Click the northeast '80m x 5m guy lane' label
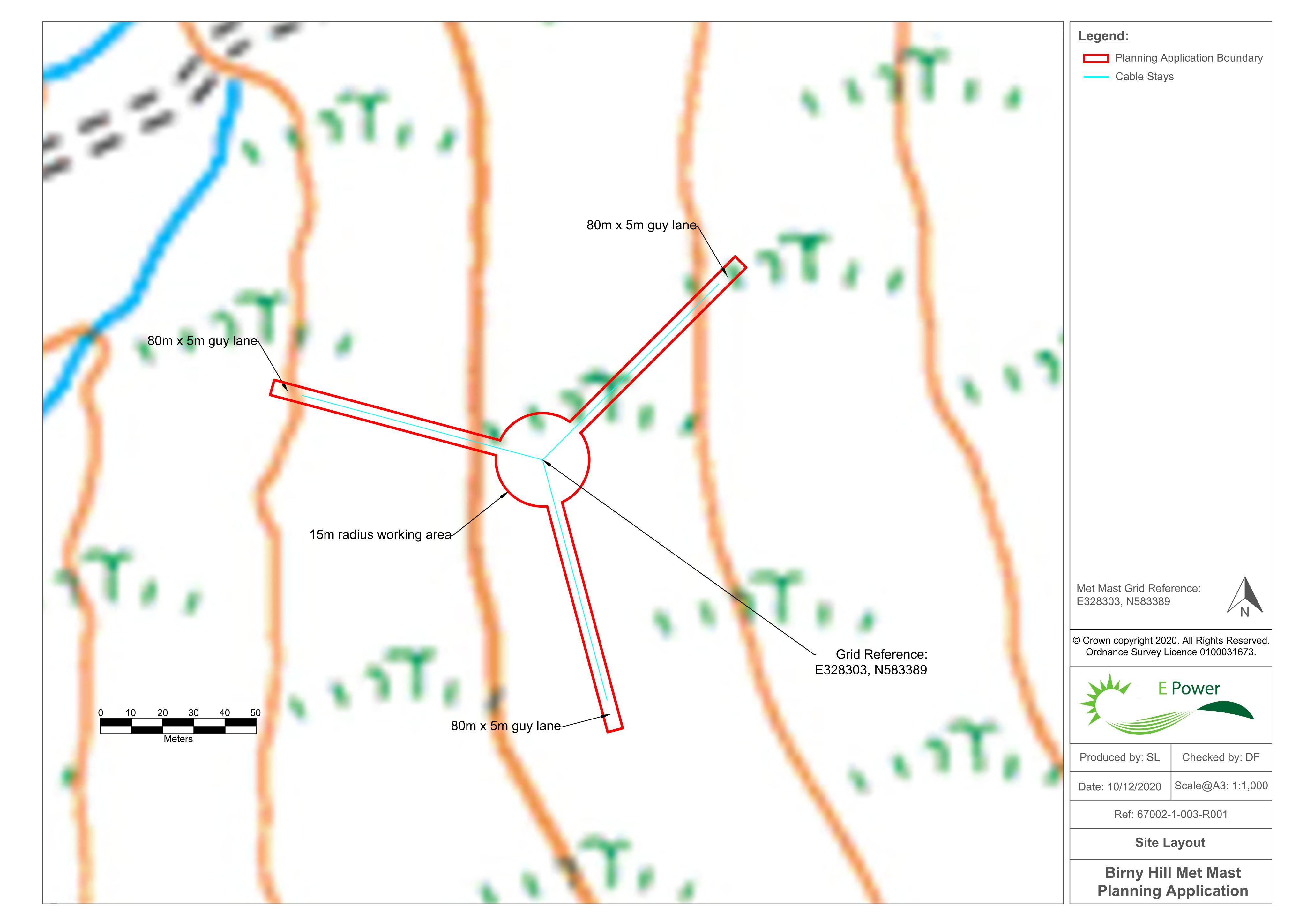Viewport: 1307px width, 924px height. coord(642,225)
